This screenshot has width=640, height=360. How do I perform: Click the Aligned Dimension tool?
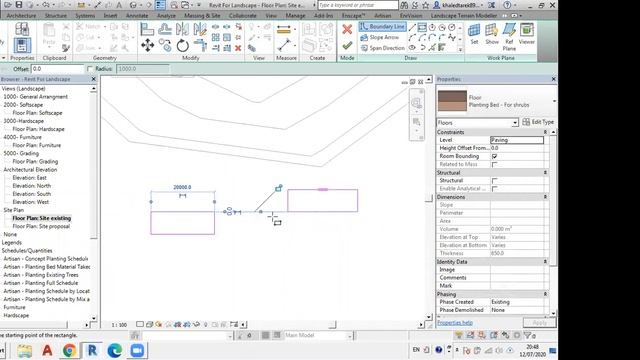pyautogui.click(x=284, y=45)
